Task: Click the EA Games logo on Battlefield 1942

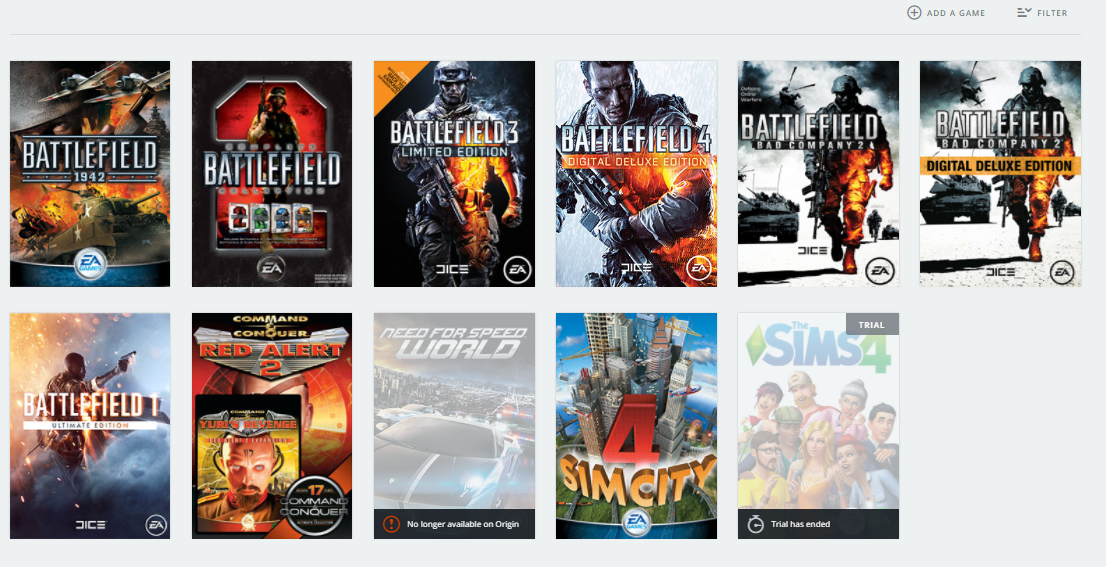Action: point(90,264)
